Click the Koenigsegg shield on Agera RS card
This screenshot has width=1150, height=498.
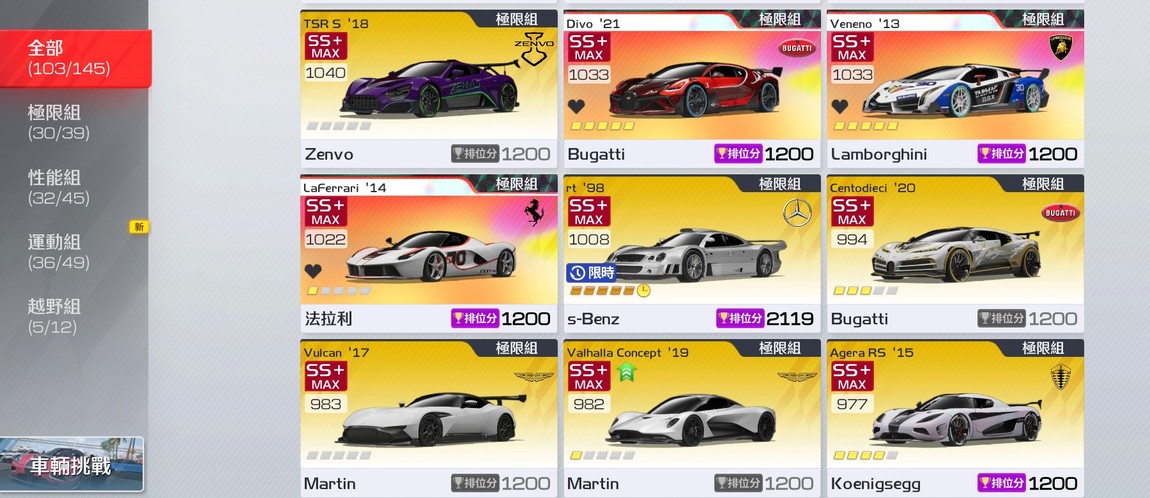(x=1061, y=377)
